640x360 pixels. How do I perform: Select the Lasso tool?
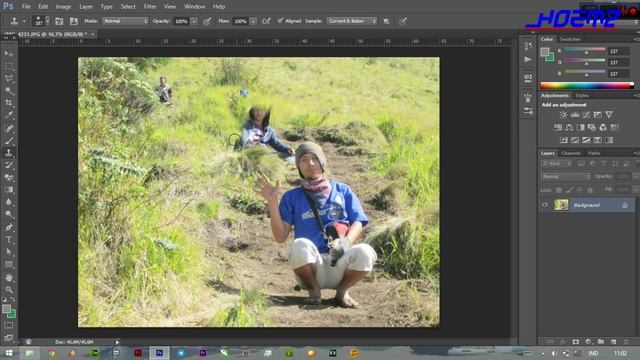9,78
